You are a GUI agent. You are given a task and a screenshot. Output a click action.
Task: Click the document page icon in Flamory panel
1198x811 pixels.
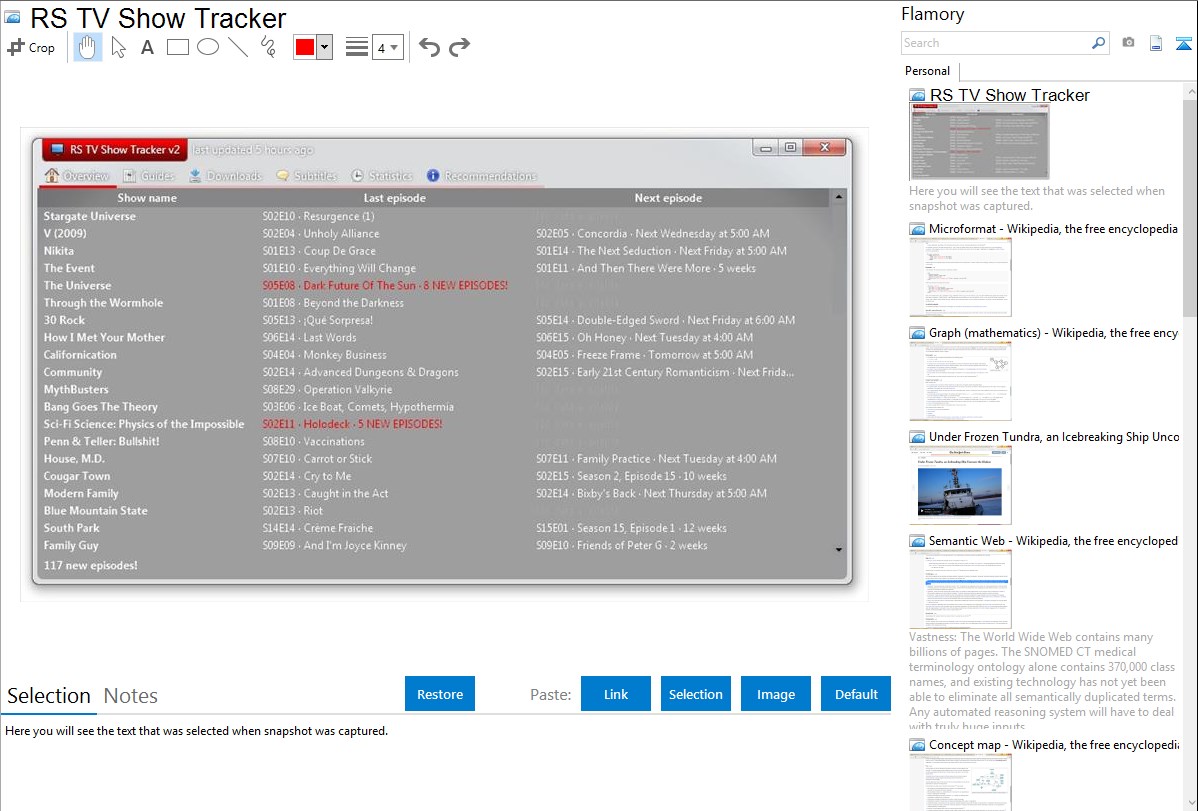[1156, 43]
